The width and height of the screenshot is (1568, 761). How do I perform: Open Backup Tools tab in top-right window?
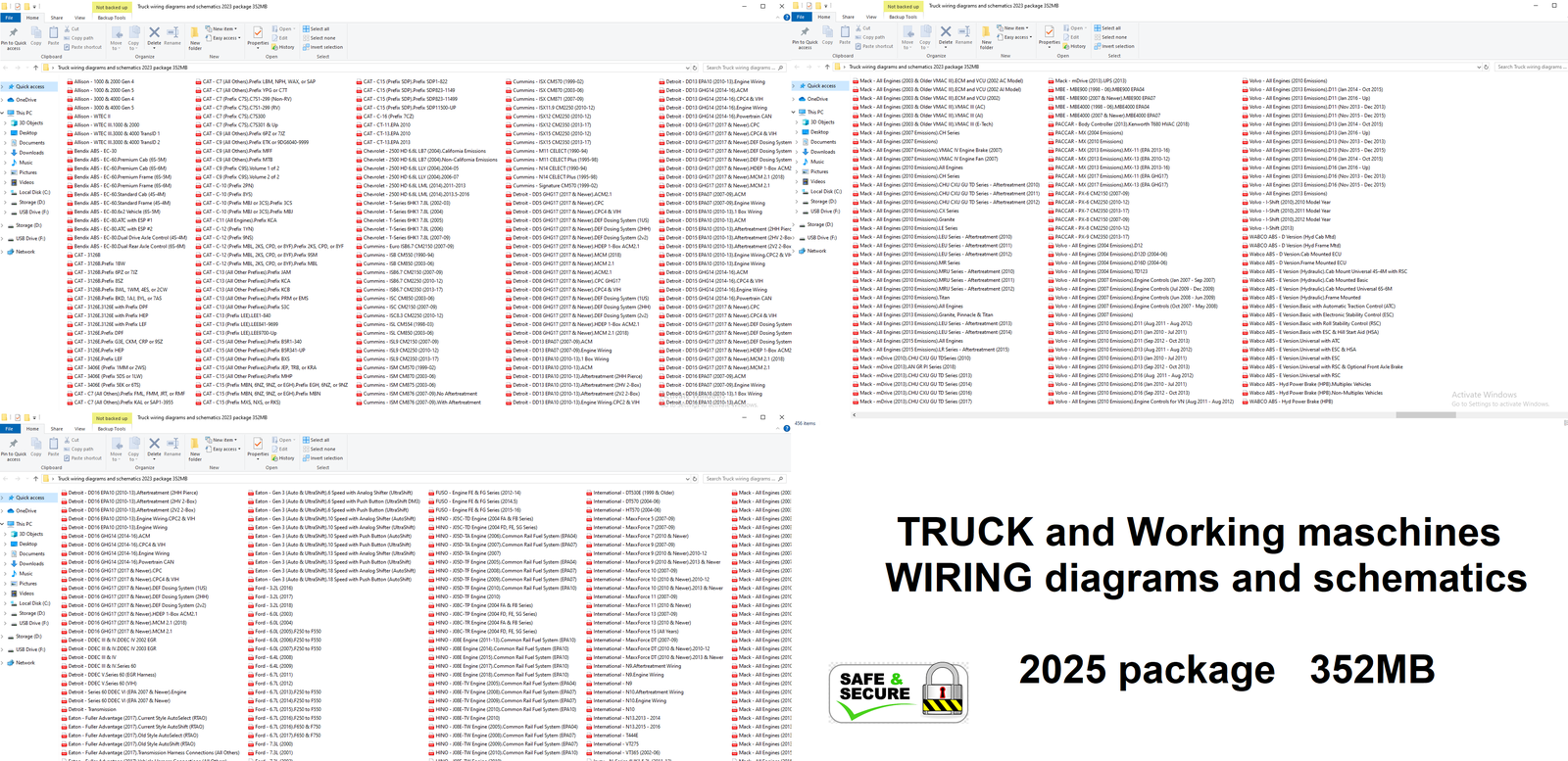click(903, 17)
